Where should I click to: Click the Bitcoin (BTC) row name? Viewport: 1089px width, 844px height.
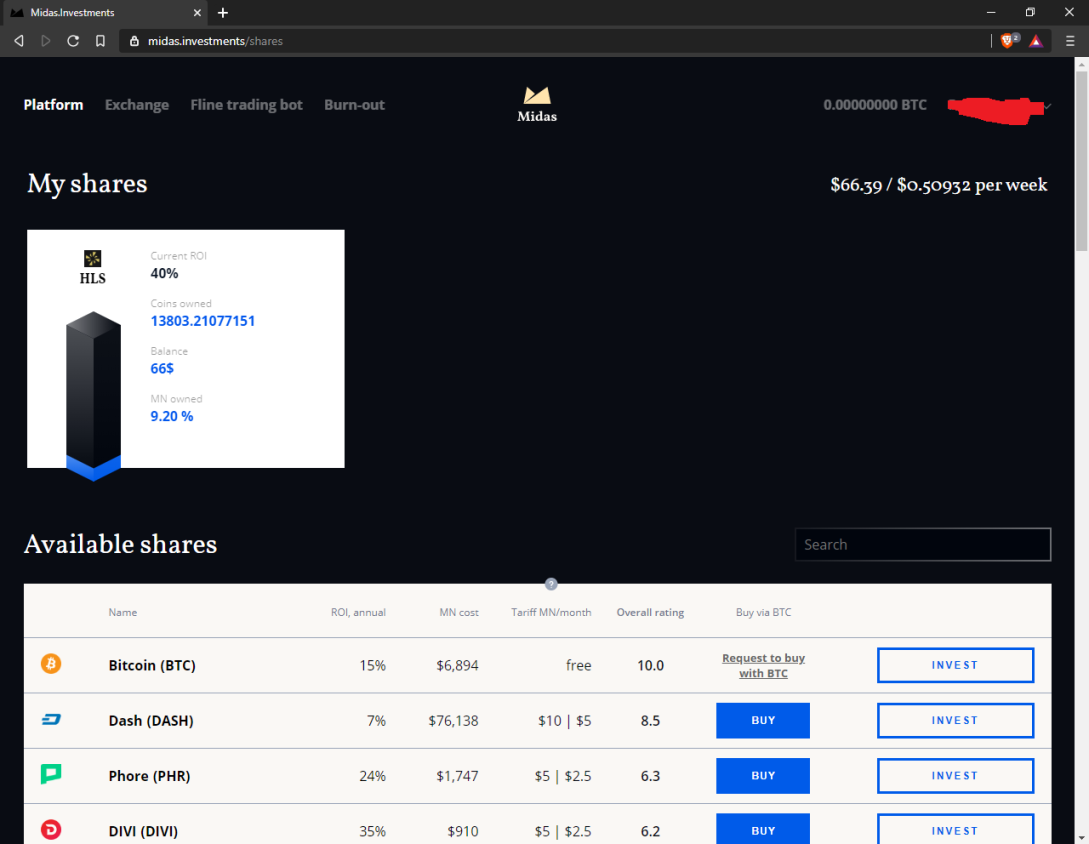point(152,665)
